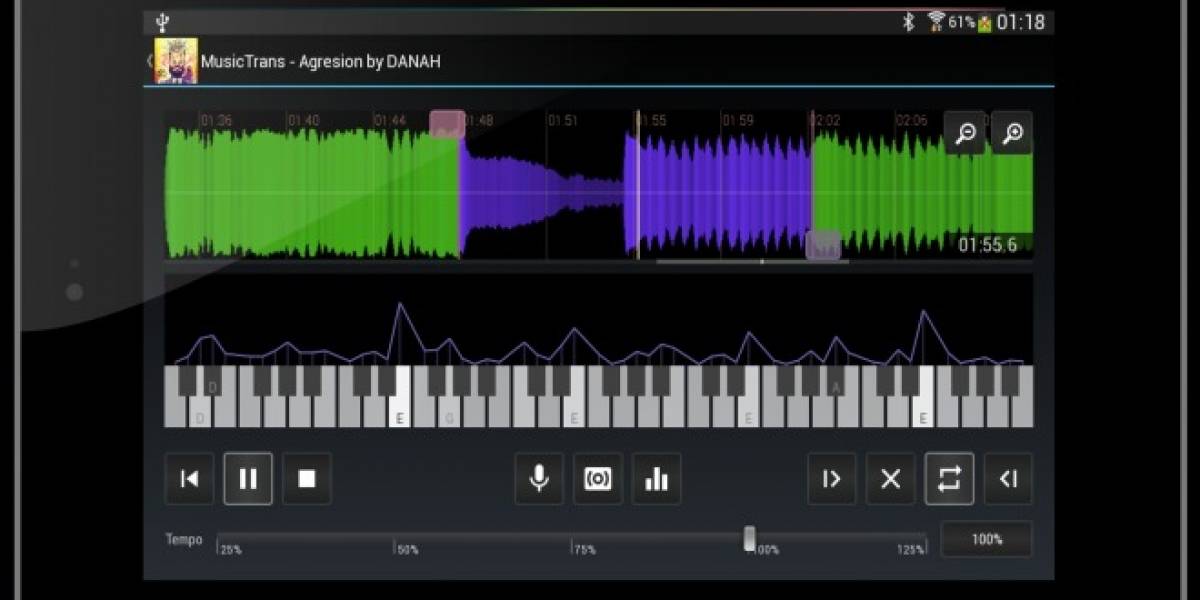The height and width of the screenshot is (600, 1200).
Task: Stop playback with the square button
Action: pos(307,479)
